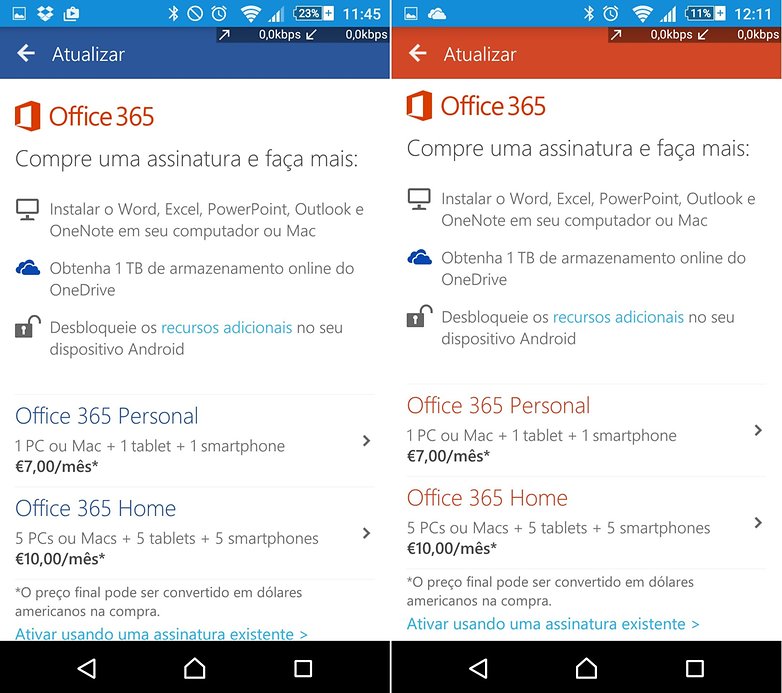782x693 pixels.
Task: Tap €7,00/mês* price on right screen
Action: 448,456
